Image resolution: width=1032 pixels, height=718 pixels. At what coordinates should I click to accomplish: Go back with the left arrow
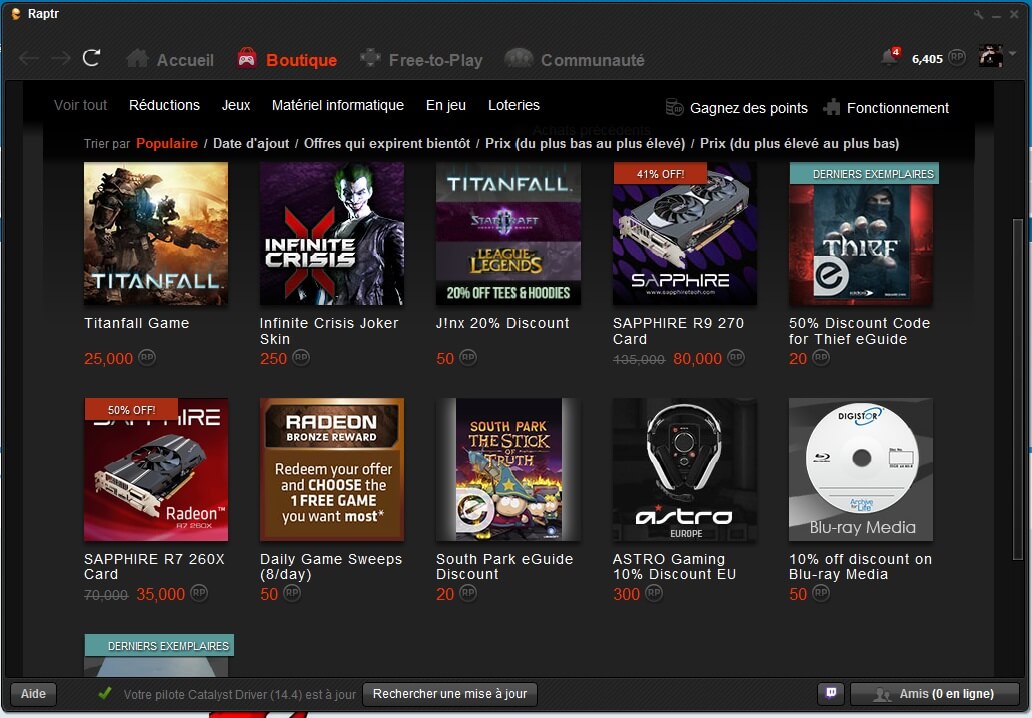29,58
